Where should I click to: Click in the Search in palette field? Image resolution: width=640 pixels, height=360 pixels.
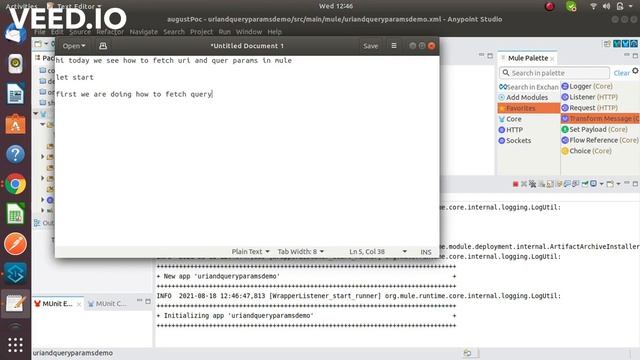click(x=554, y=73)
